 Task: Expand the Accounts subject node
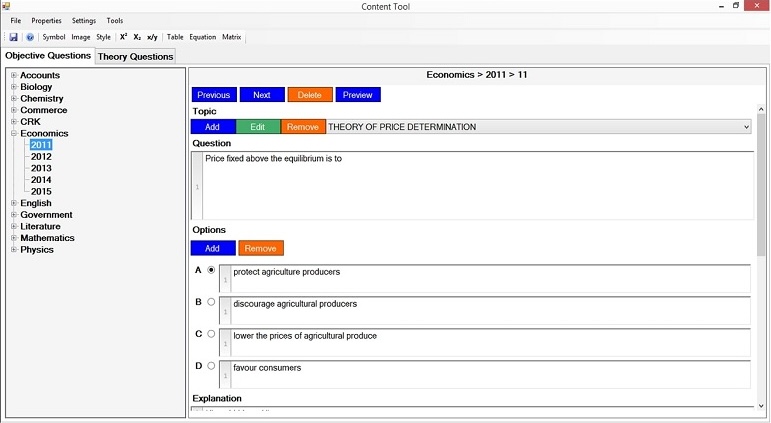(14, 75)
